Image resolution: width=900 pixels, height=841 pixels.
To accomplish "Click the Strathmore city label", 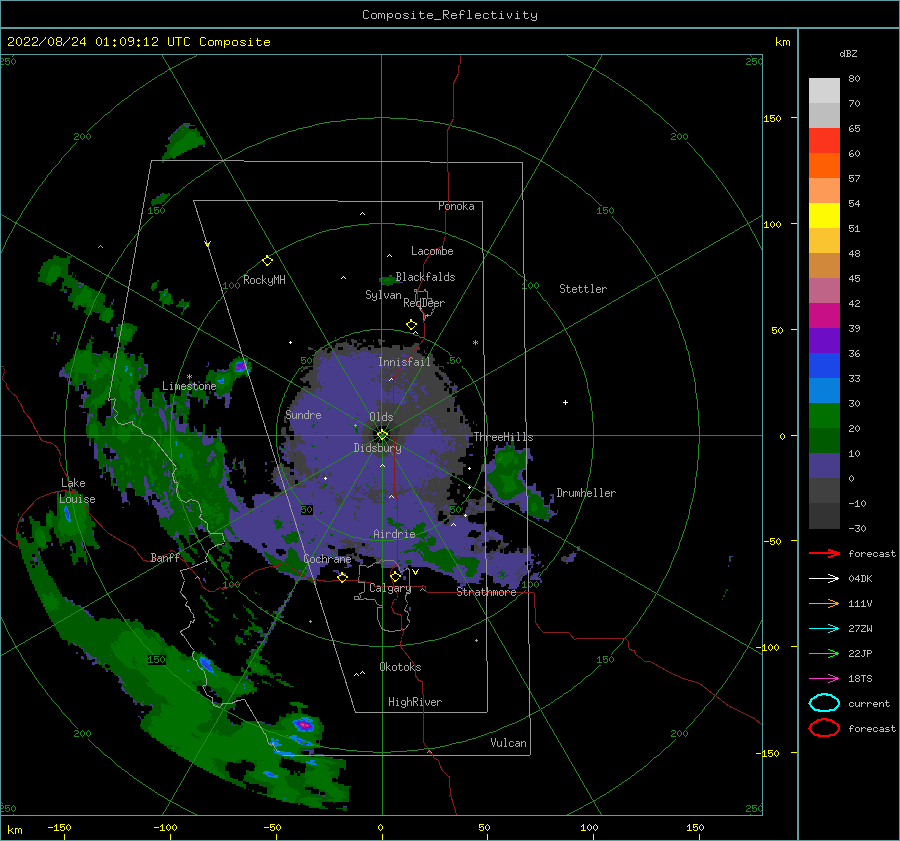I will click(x=486, y=592).
